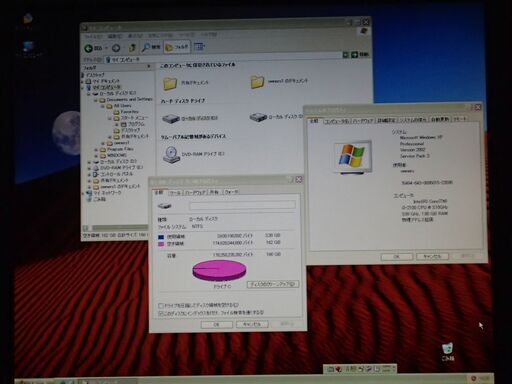Enable the compress drive checkbox
Screen dimensions: 512x384
(x=161, y=306)
